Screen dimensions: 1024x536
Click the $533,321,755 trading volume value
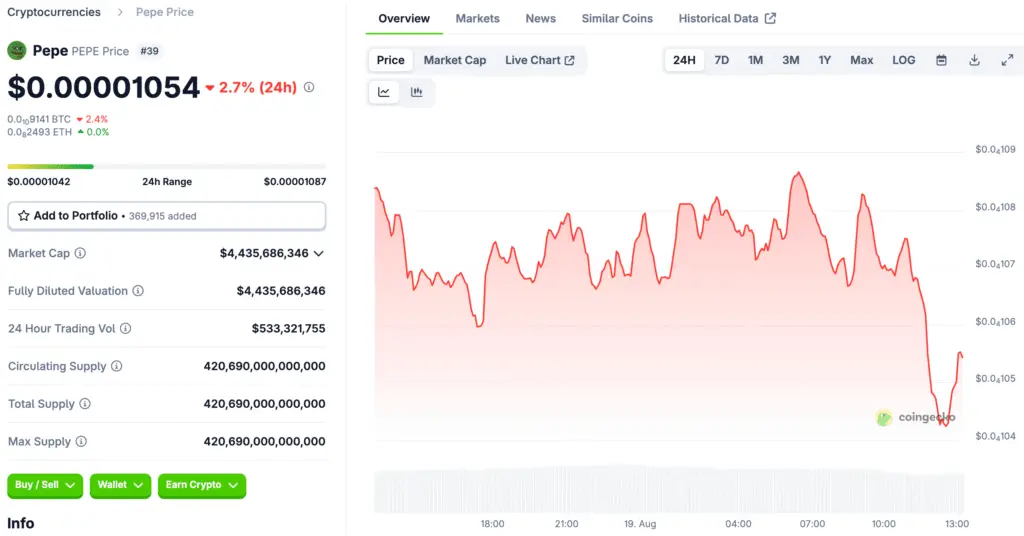point(289,328)
